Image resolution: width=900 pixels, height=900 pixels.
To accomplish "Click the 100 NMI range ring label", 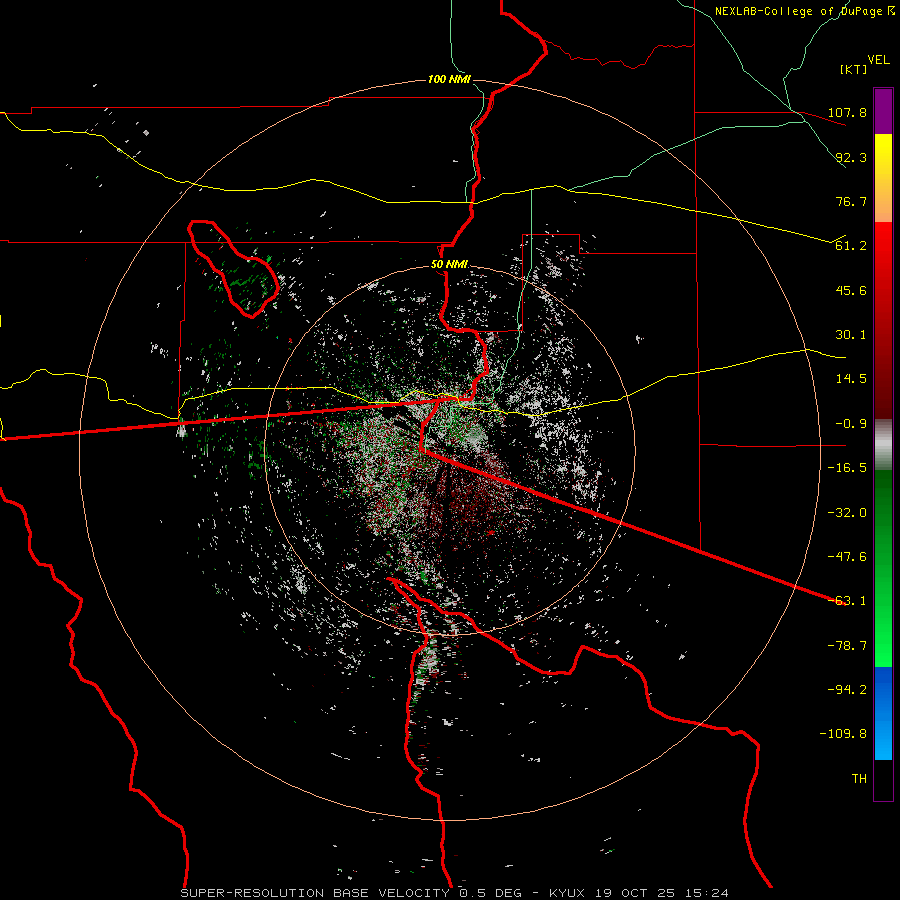I will [x=449, y=79].
